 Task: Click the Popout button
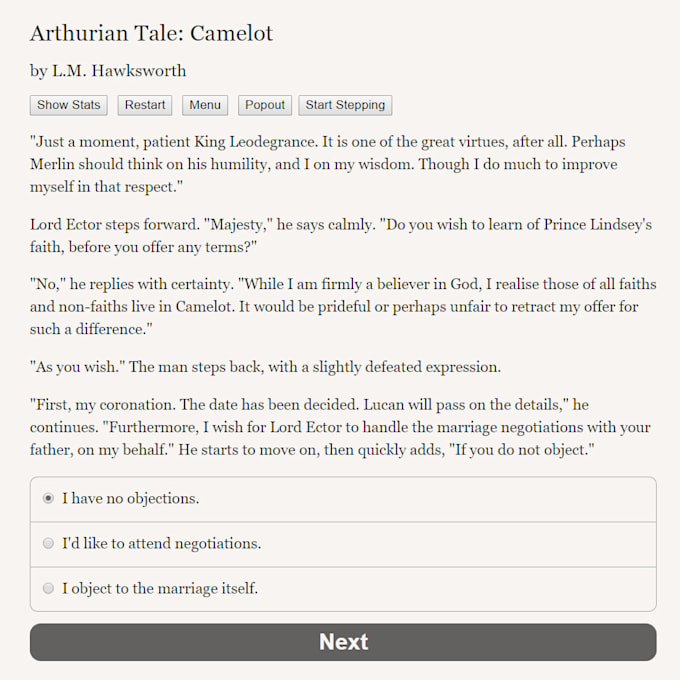coord(265,105)
